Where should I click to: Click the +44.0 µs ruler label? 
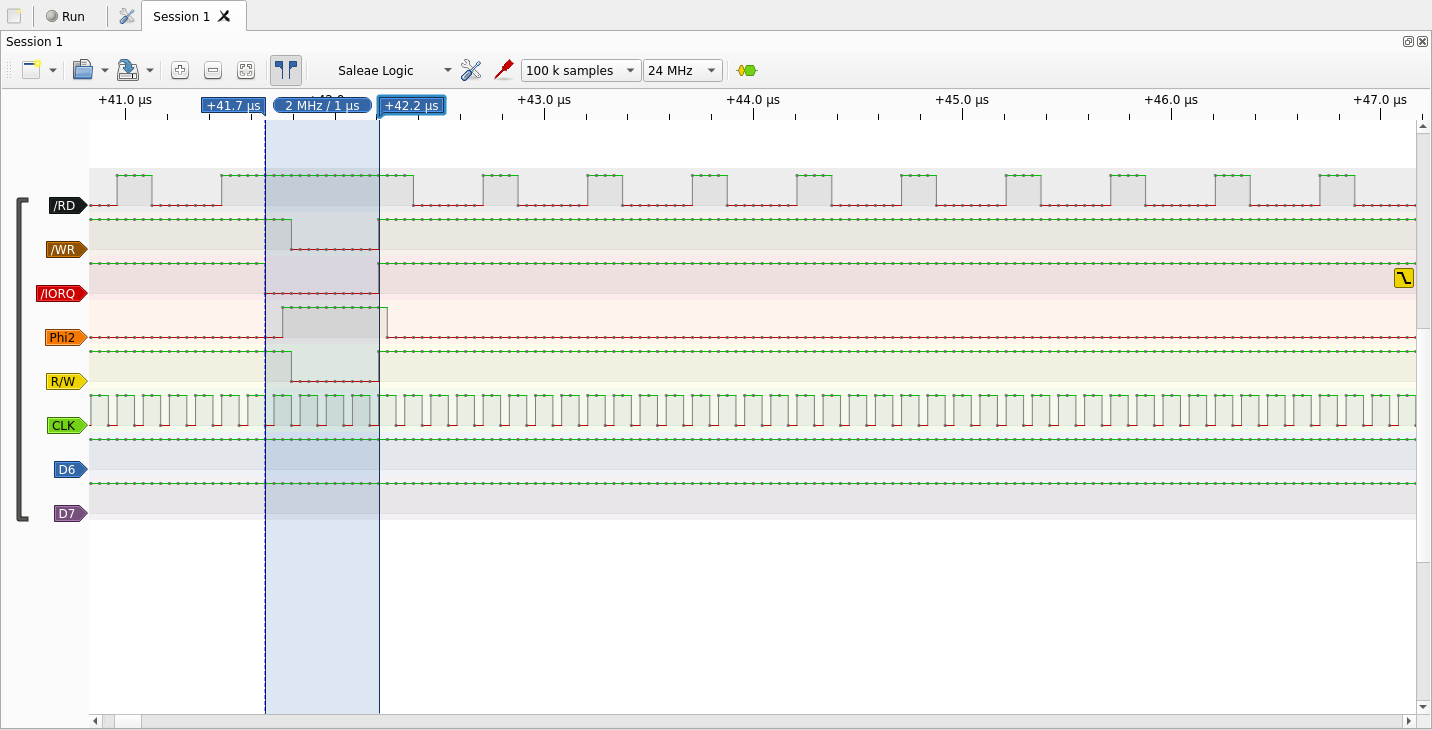pyautogui.click(x=753, y=100)
